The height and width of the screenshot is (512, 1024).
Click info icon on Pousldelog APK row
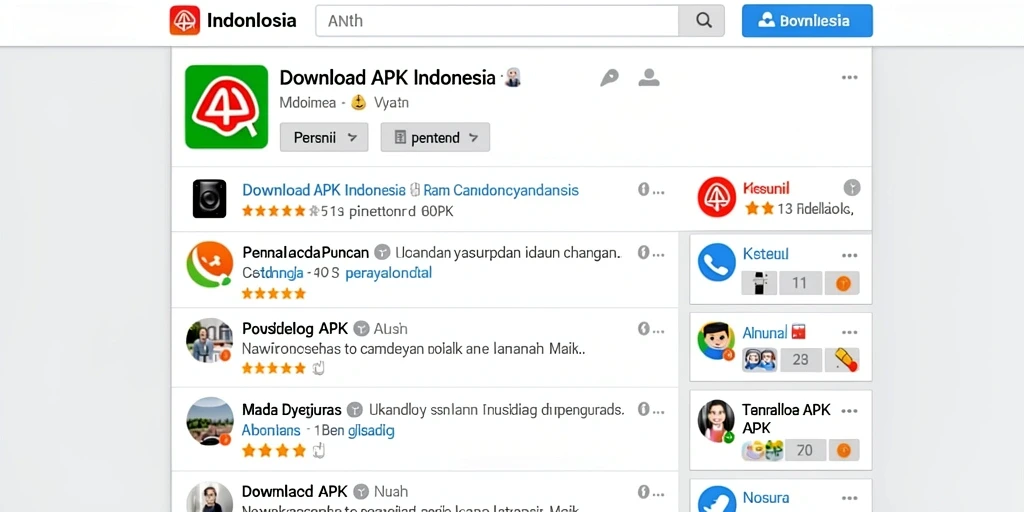[x=643, y=328]
